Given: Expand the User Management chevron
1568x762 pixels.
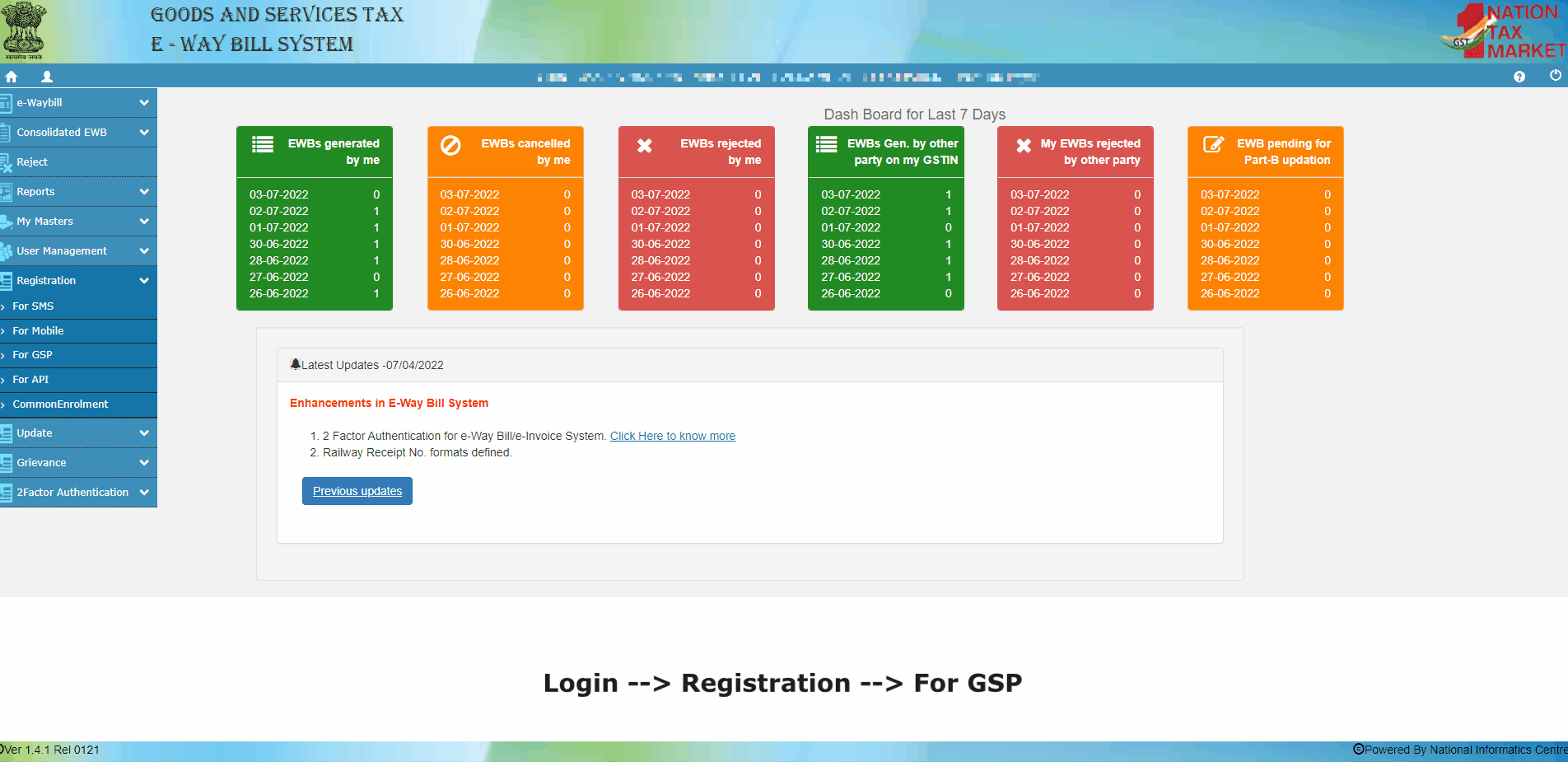Looking at the screenshot, I should pyautogui.click(x=144, y=251).
